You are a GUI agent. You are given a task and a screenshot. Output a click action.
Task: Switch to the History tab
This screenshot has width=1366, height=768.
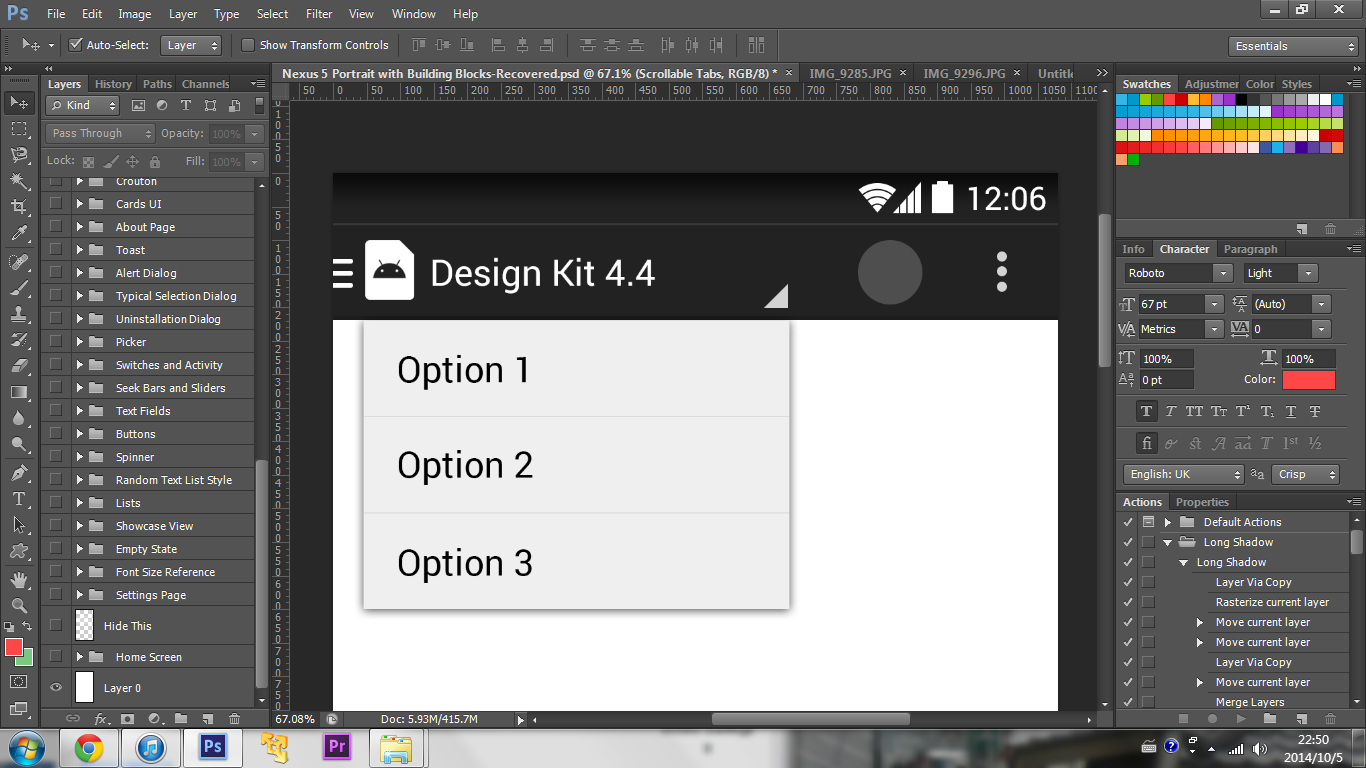(x=113, y=84)
